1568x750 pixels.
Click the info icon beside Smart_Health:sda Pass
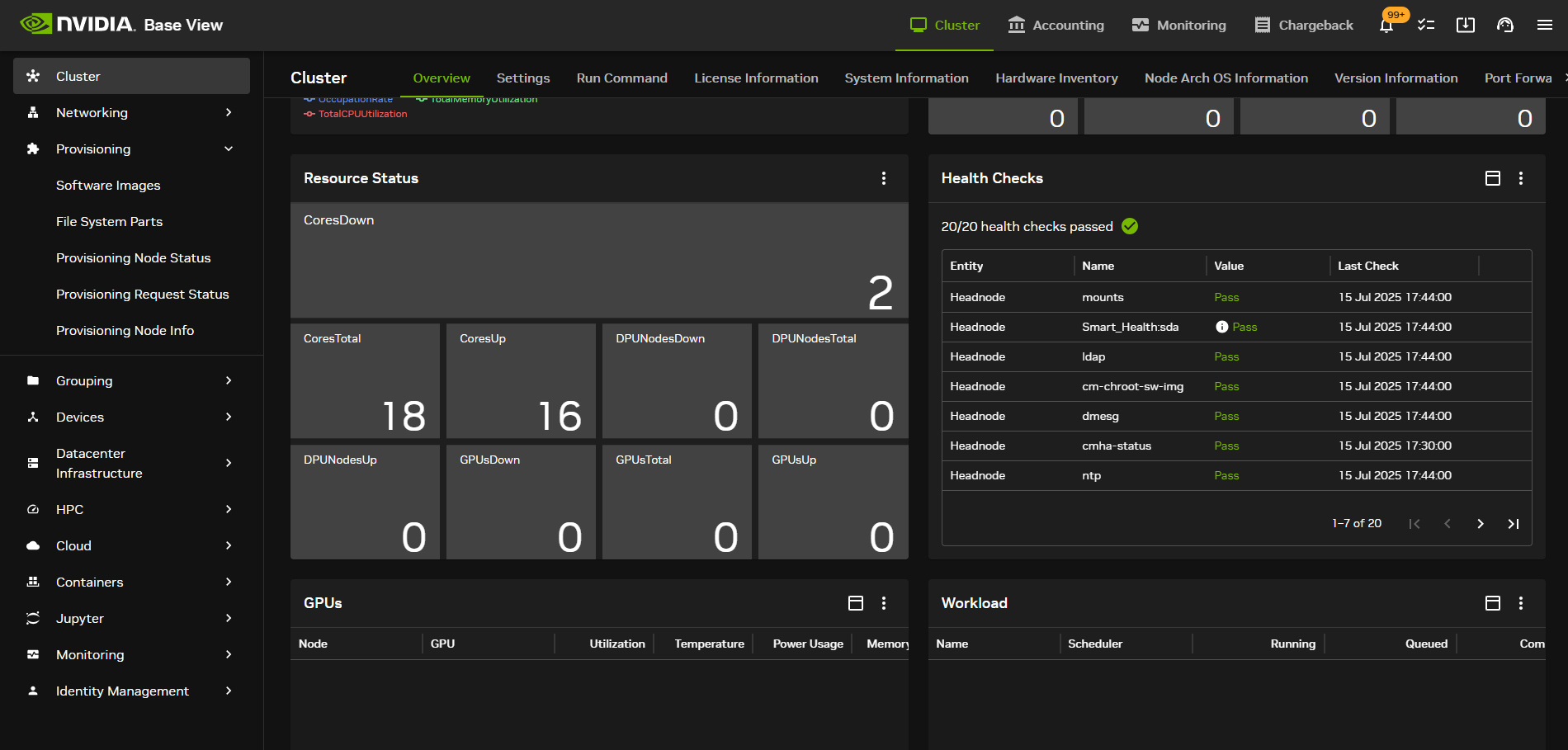(1221, 327)
